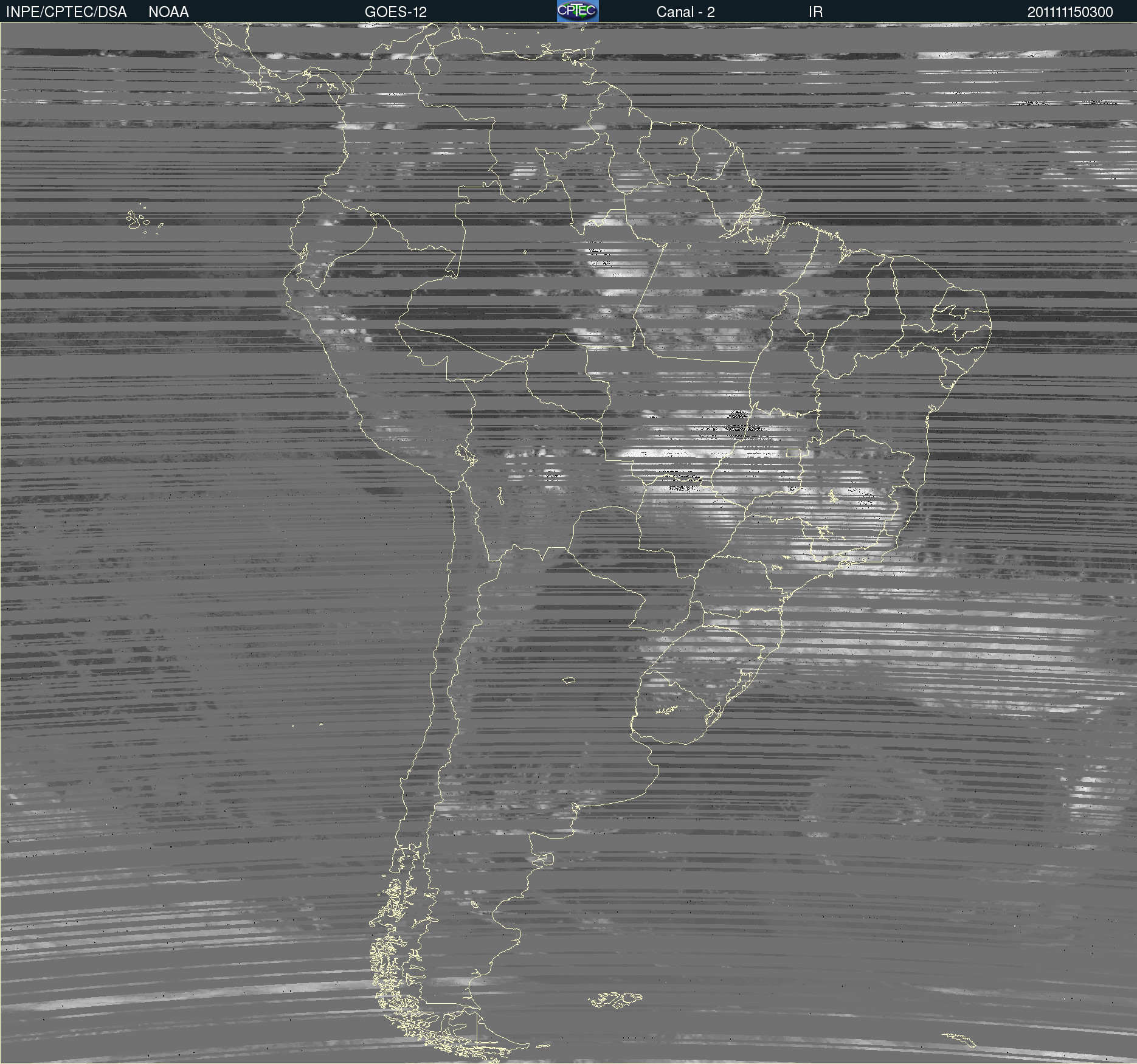
Task: Click the IR label in header
Action: (815, 12)
